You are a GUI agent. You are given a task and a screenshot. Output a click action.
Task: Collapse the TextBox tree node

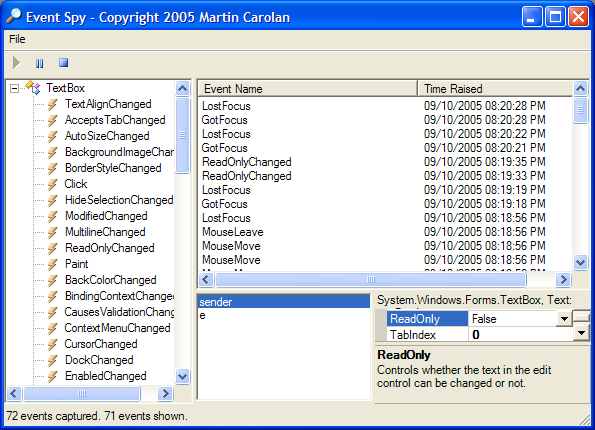(x=14, y=89)
